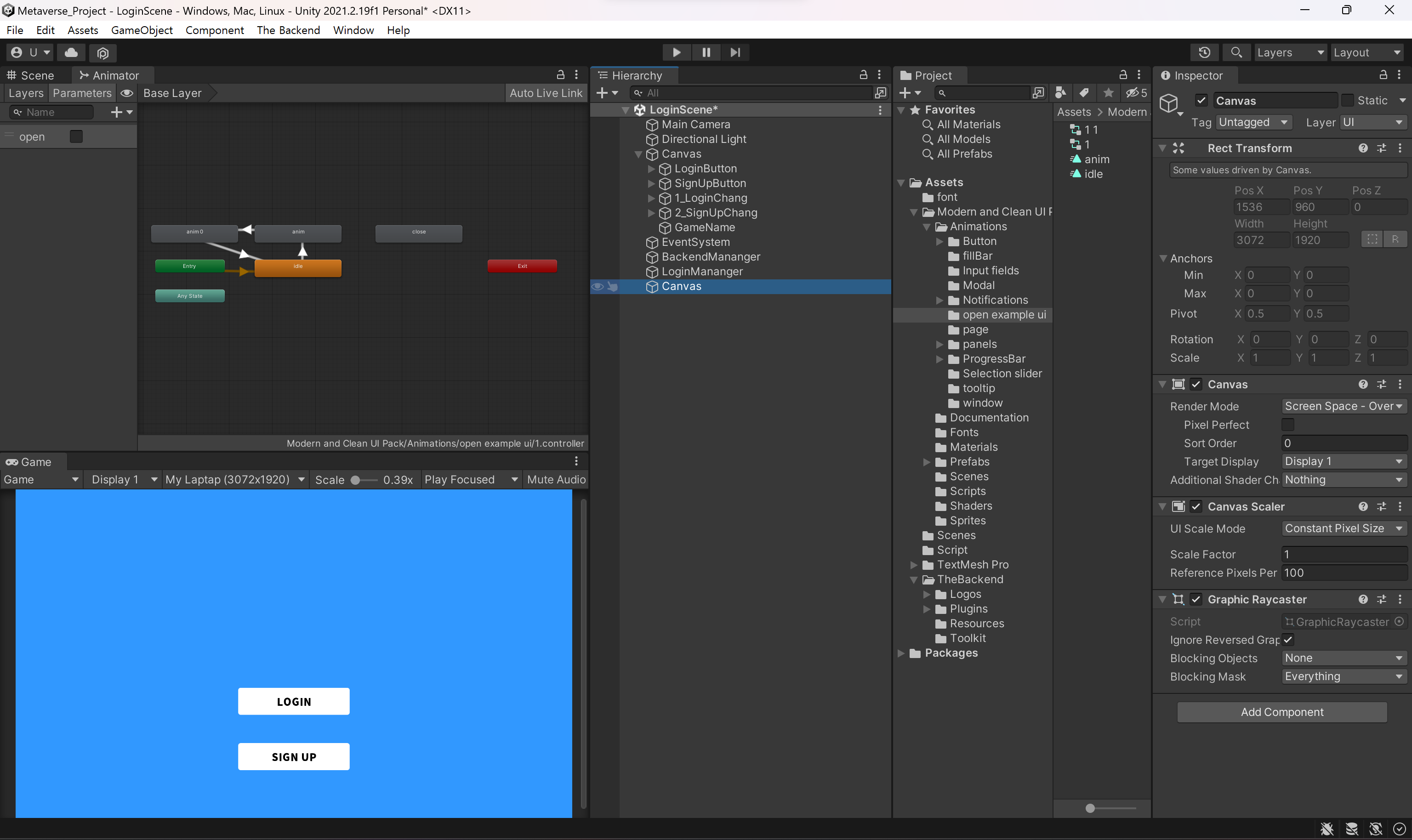Click the Auto Live Link button

tap(545, 93)
